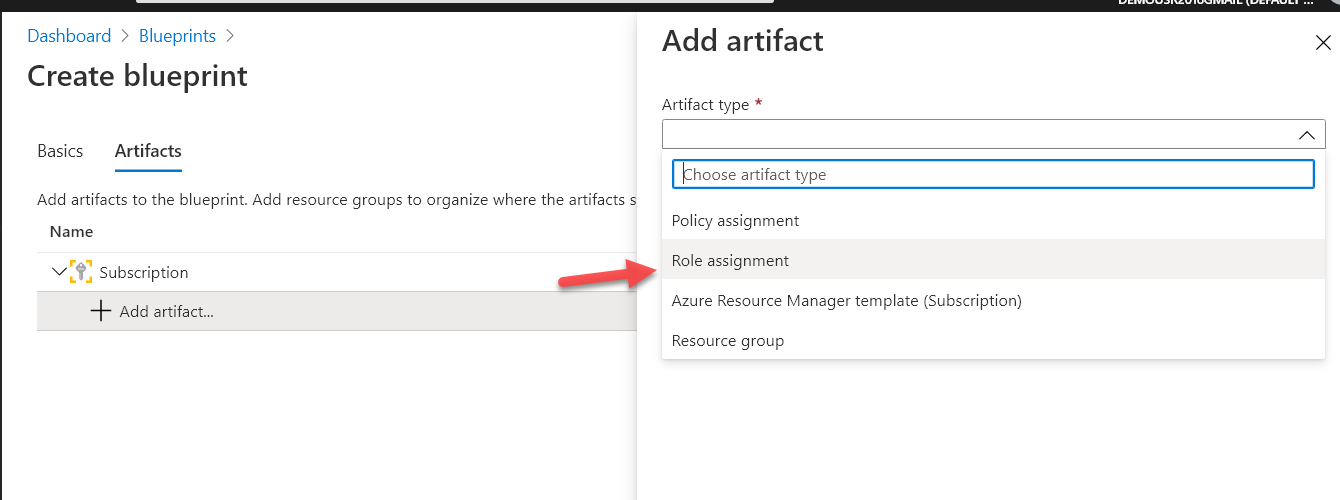Click the Add artifact... link text
This screenshot has height=500, width=1340.
coord(166,311)
